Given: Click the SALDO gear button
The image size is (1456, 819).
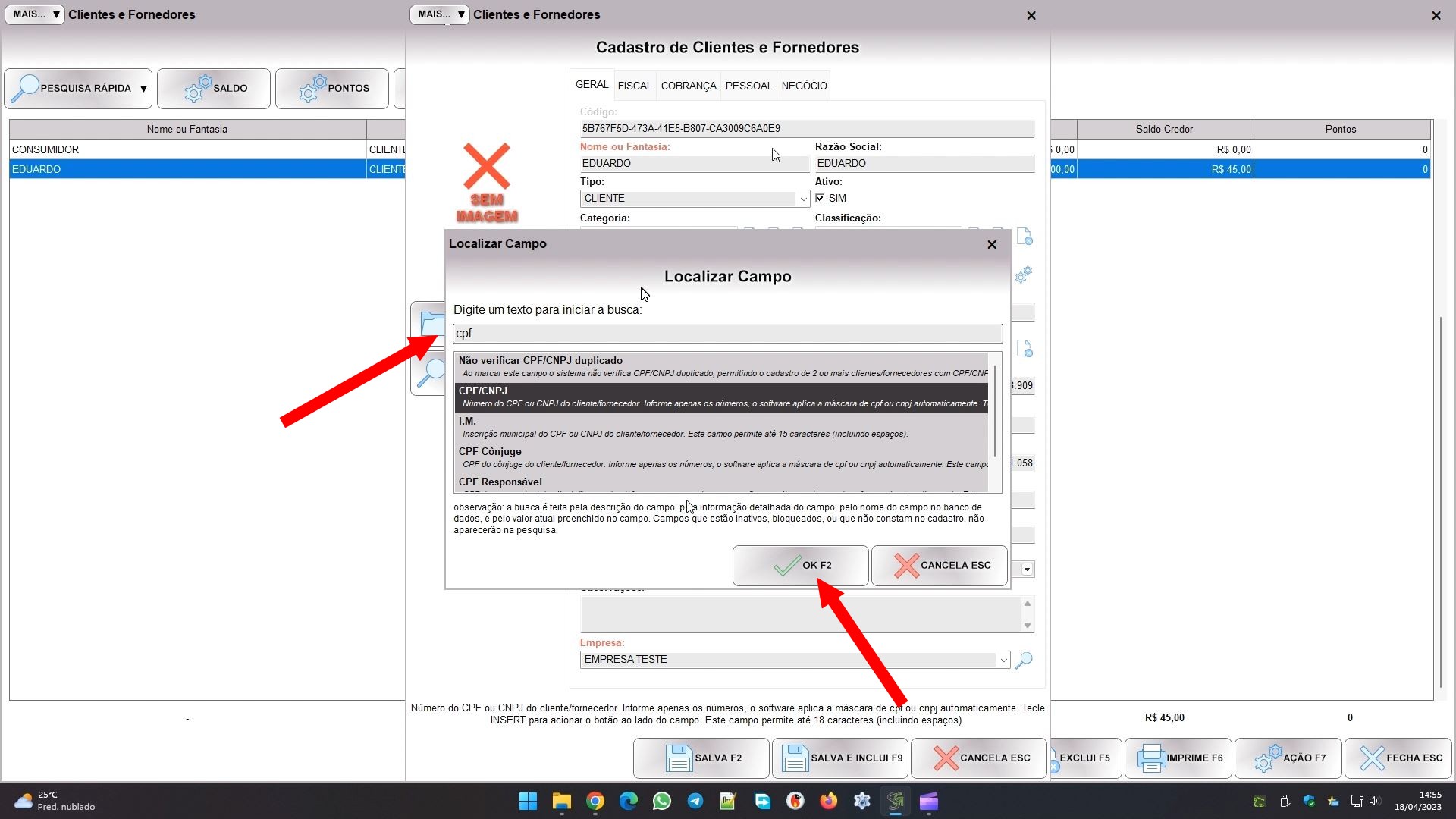Looking at the screenshot, I should pos(214,89).
